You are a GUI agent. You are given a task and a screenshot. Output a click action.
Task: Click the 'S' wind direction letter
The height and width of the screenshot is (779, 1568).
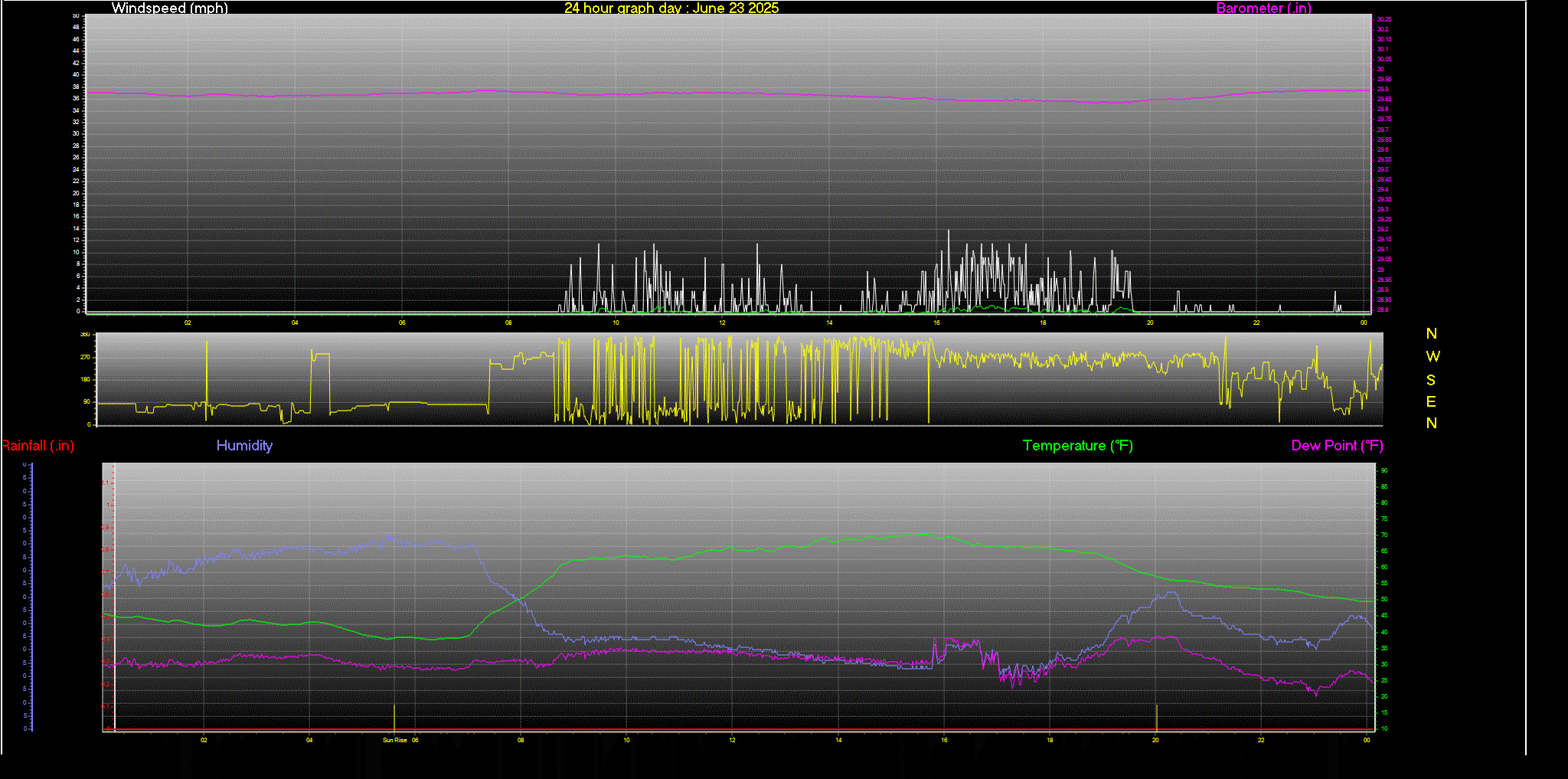tap(1431, 380)
